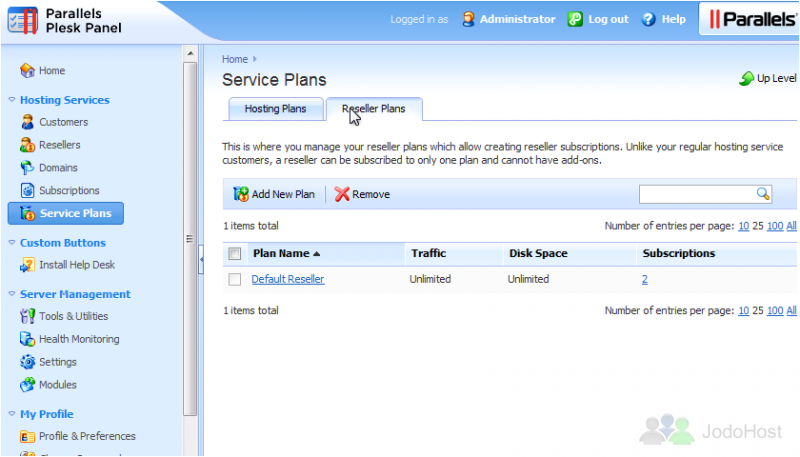Image resolution: width=800 pixels, height=457 pixels.
Task: Click the Health Monitoring icon
Action: click(27, 339)
